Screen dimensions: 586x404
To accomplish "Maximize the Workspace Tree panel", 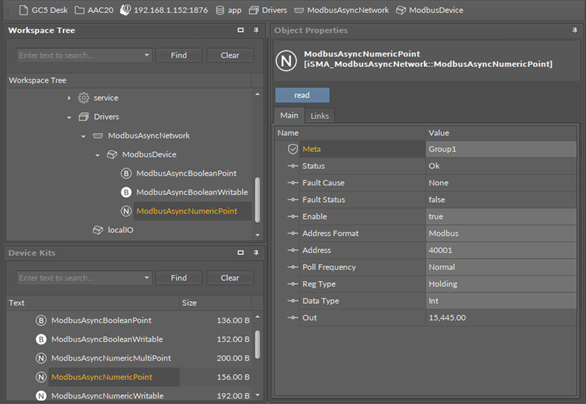I will click(241, 30).
